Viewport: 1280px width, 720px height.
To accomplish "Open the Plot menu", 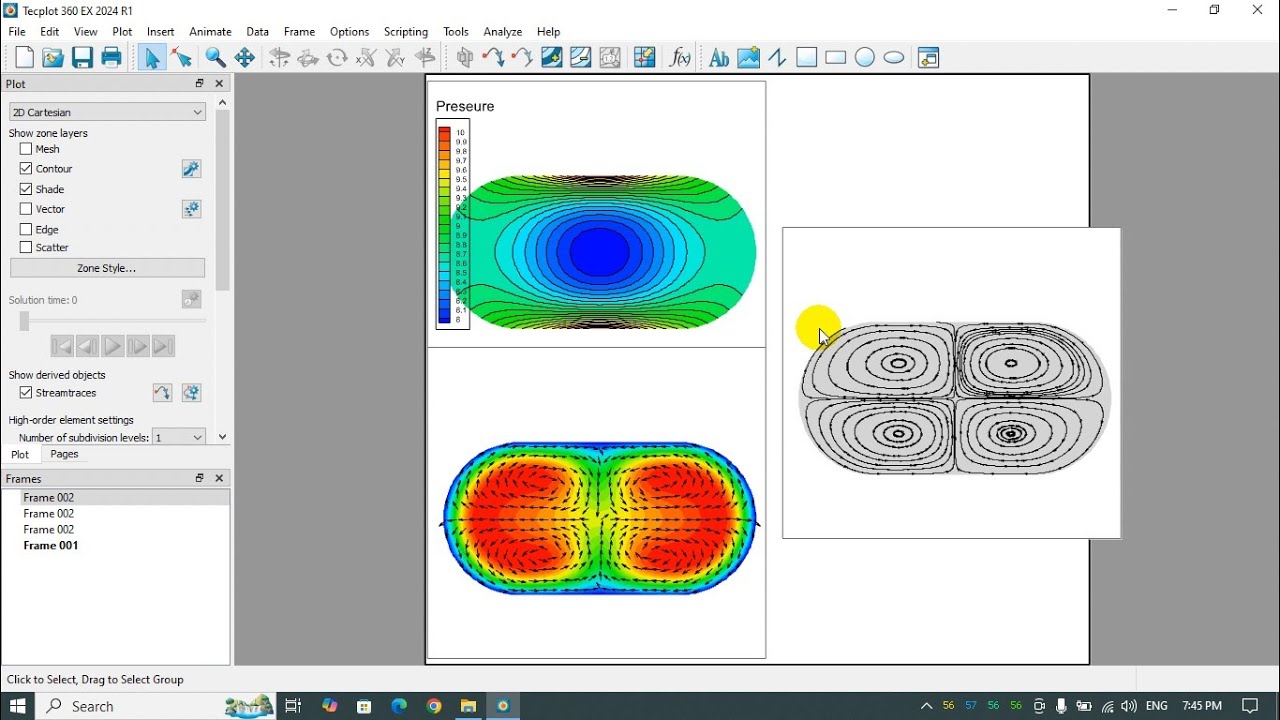I will pyautogui.click(x=122, y=32).
